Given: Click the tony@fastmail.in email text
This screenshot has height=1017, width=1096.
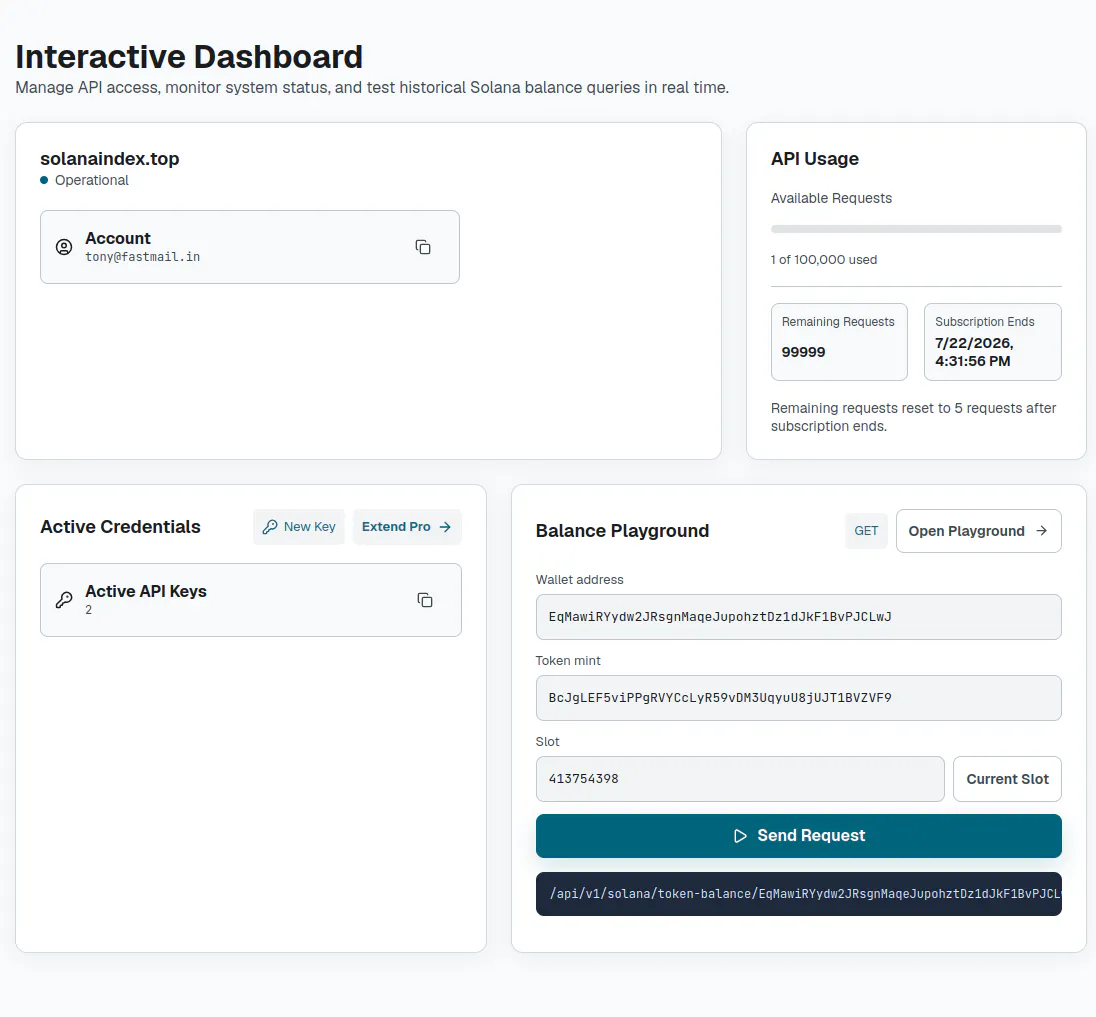Looking at the screenshot, I should pos(143,257).
